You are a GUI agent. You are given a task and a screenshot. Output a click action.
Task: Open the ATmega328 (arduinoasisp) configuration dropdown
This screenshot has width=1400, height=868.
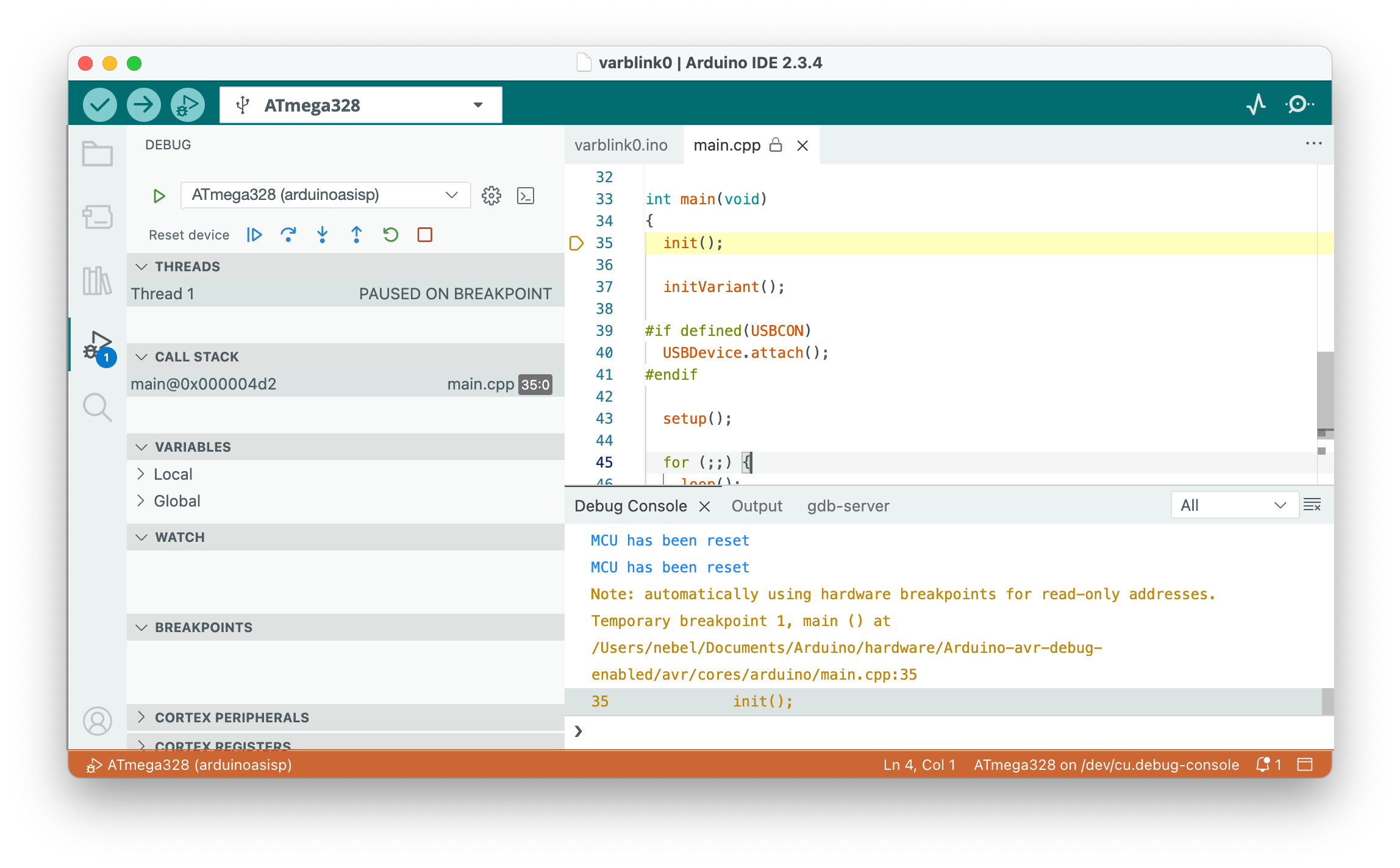pos(326,195)
